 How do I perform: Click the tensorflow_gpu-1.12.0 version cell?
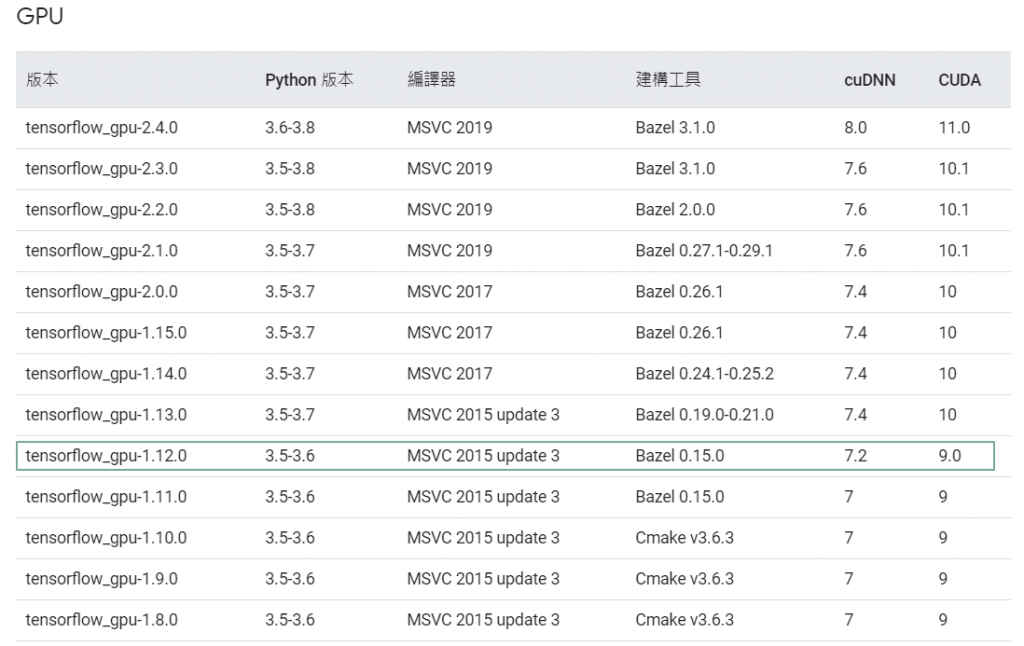pos(106,456)
